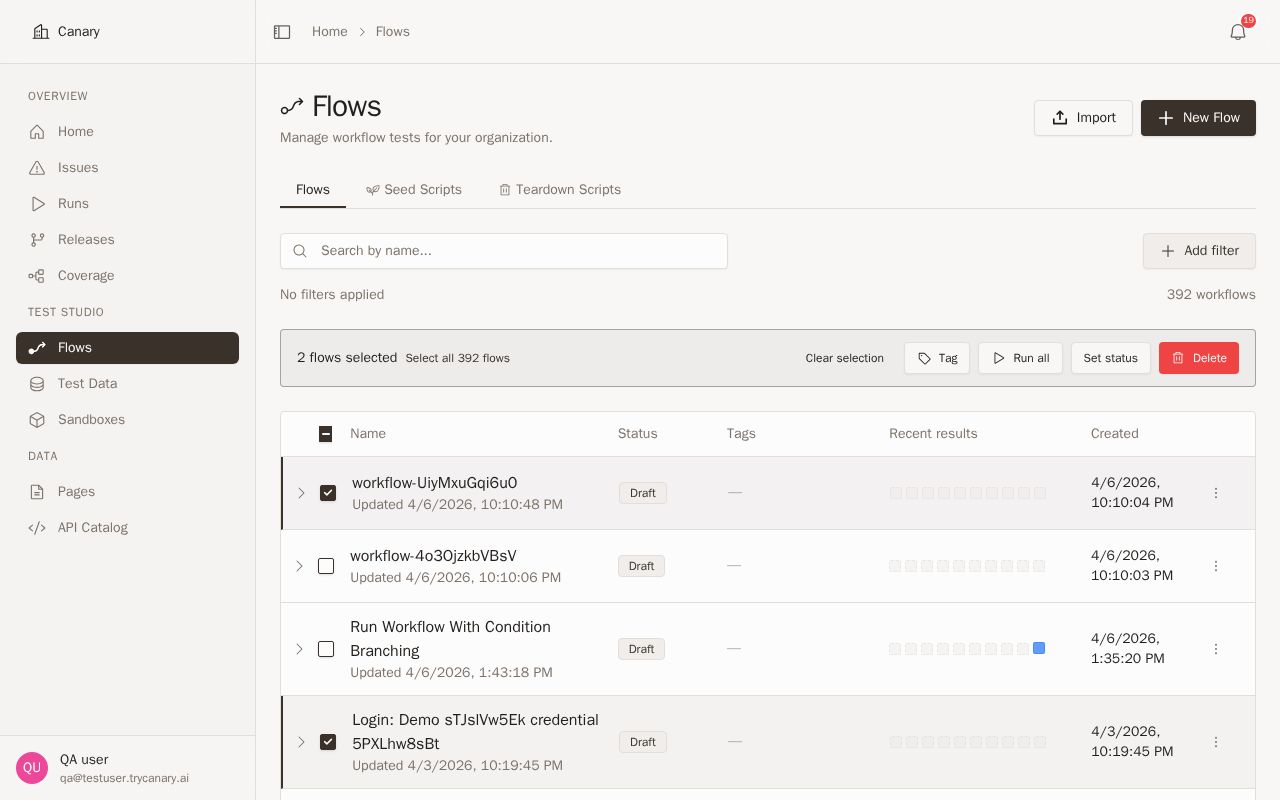
Task: Click the Sandboxes cube icon
Action: pyautogui.click(x=37, y=420)
